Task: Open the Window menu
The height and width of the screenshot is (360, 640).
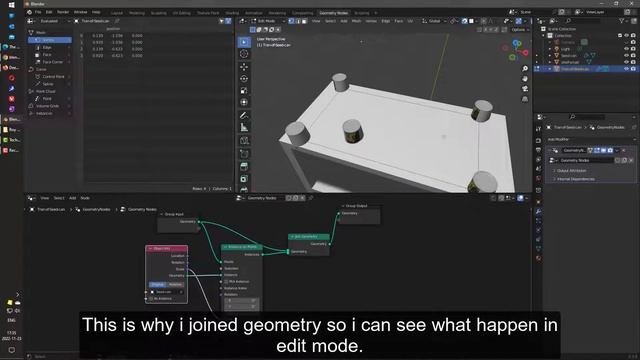Action: 80,12
